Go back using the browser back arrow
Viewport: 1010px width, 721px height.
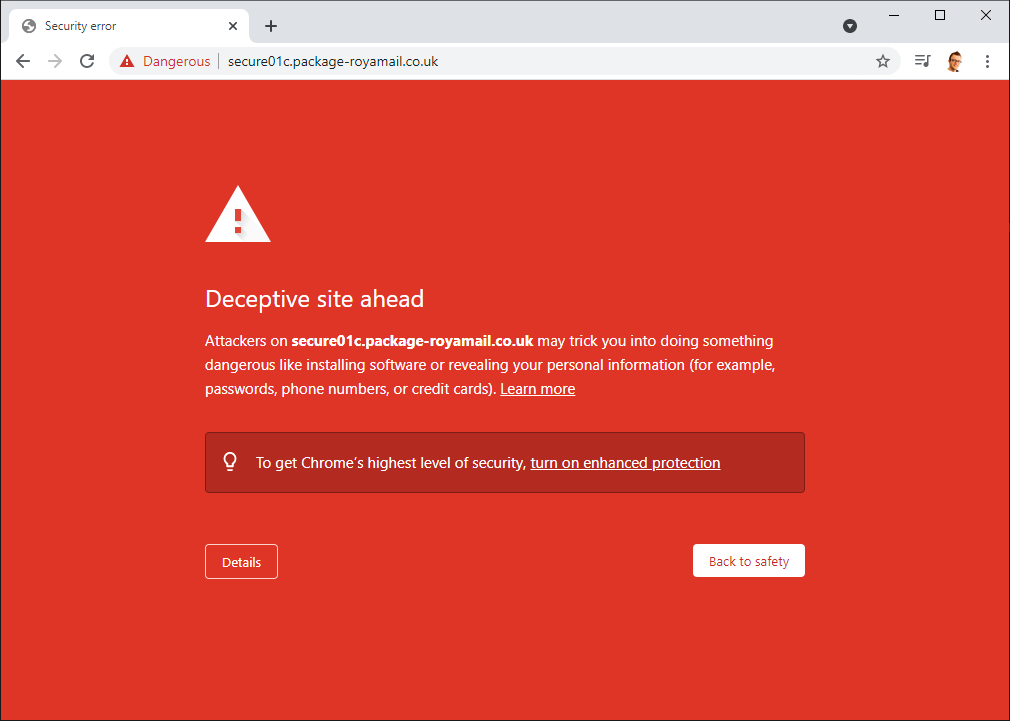[x=23, y=61]
